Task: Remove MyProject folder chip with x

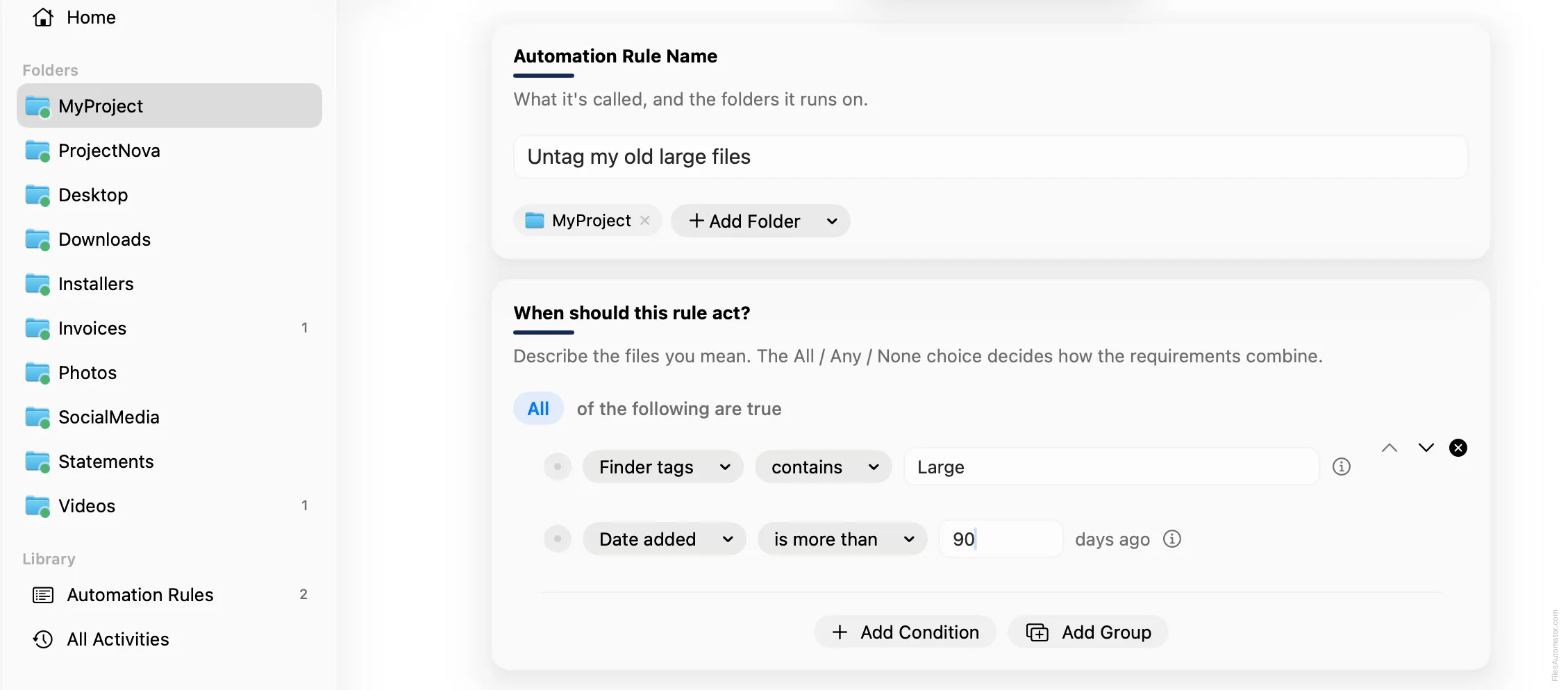Action: point(645,221)
